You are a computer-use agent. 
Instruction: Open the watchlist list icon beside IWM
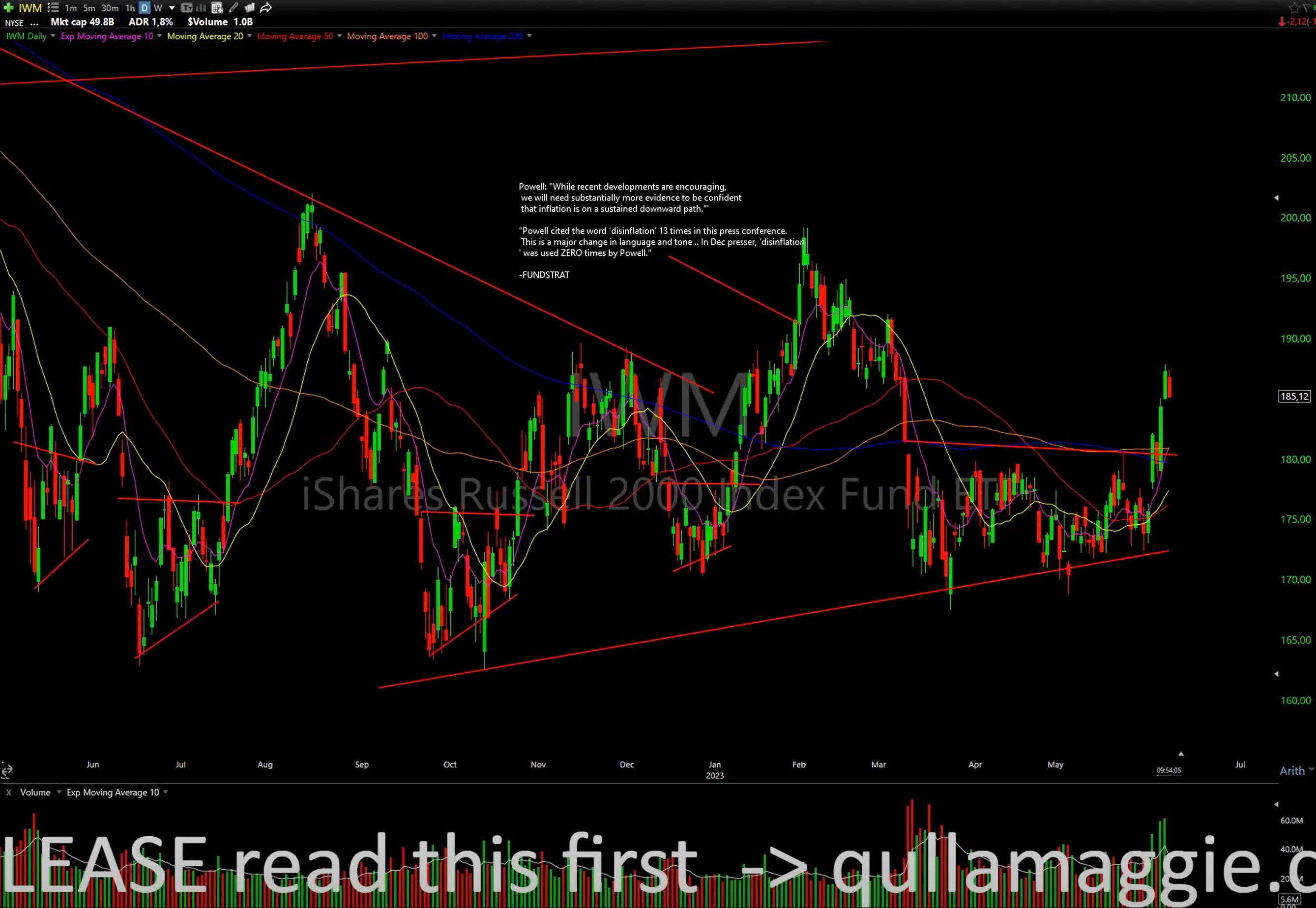[53, 8]
